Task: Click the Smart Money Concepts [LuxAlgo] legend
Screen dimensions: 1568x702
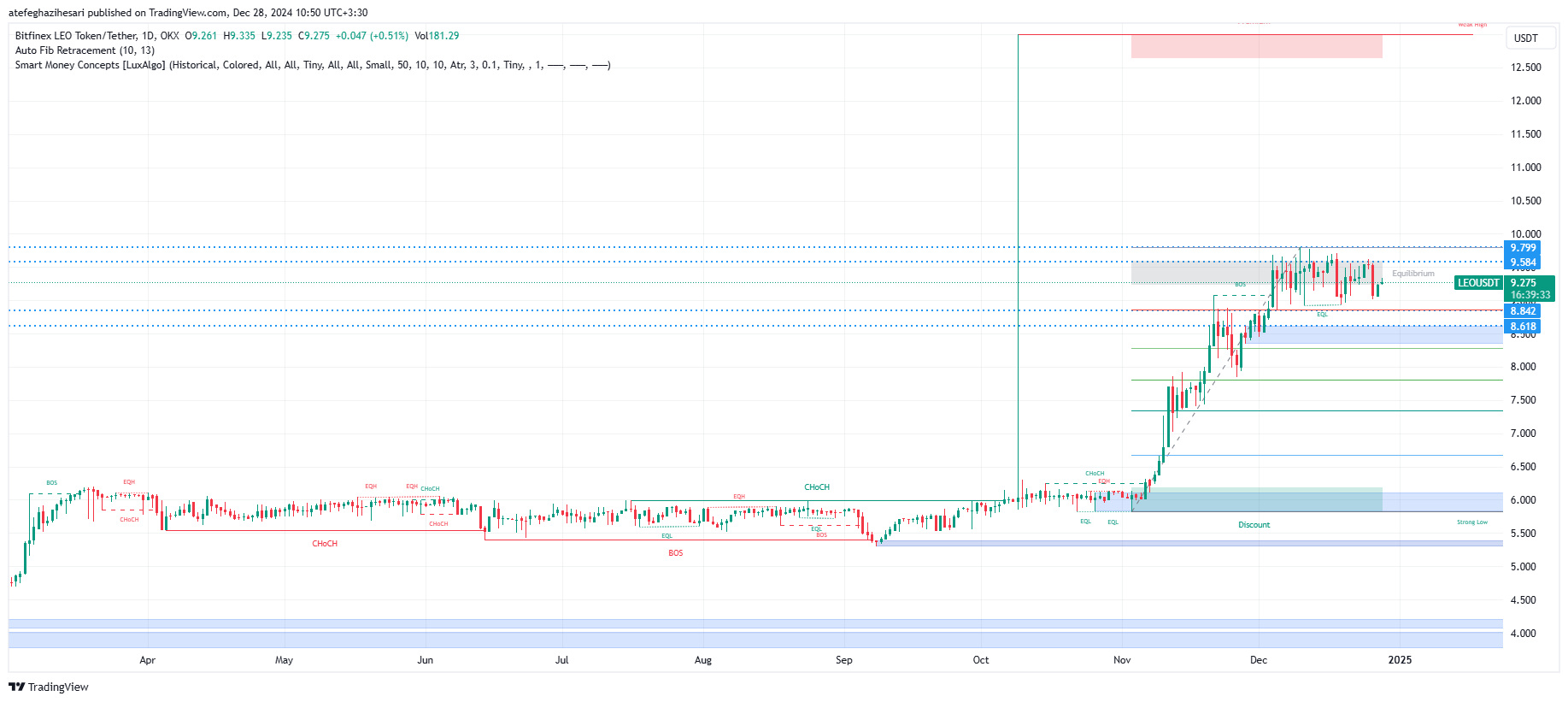Action: coord(313,65)
